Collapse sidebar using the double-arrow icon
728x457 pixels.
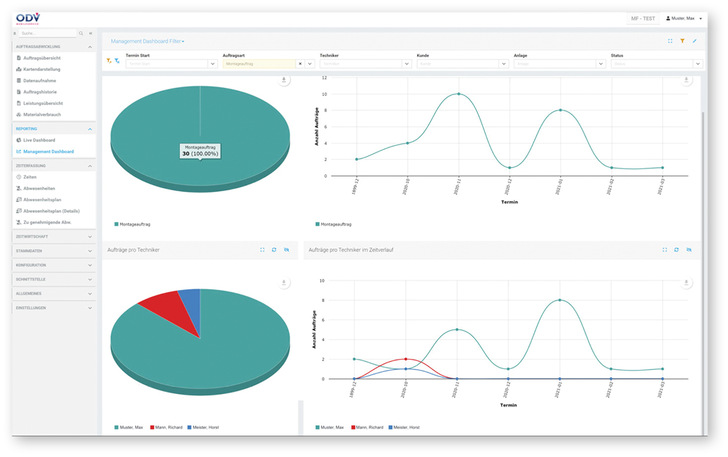[x=90, y=33]
